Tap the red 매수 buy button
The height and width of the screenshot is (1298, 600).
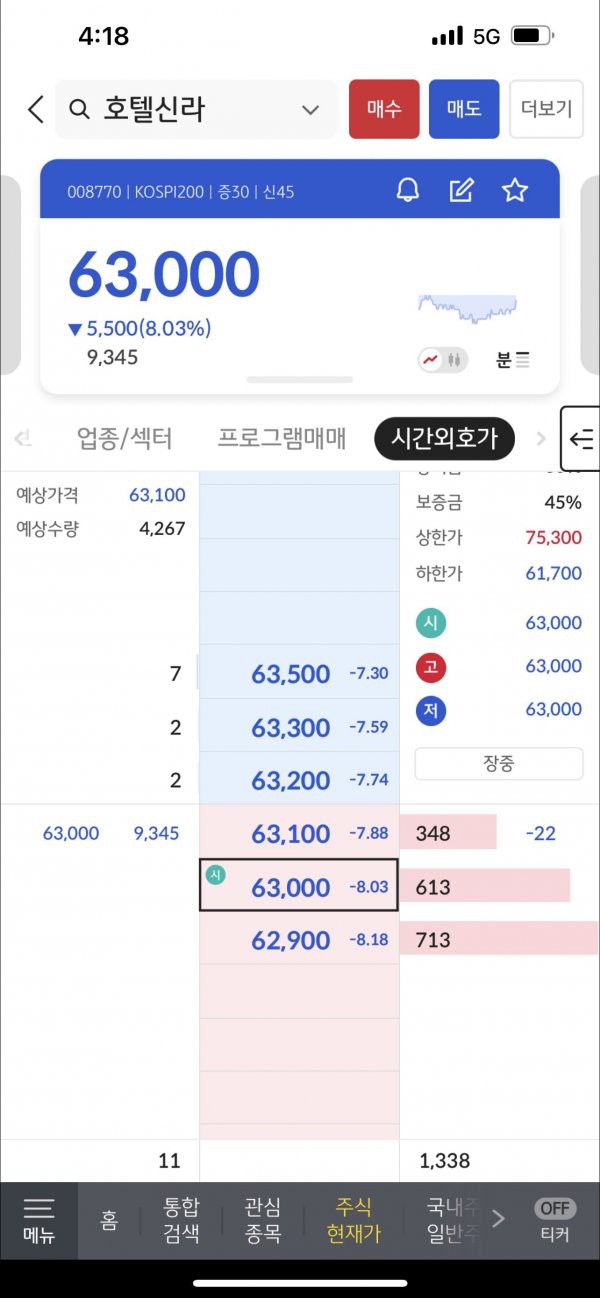pyautogui.click(x=384, y=109)
